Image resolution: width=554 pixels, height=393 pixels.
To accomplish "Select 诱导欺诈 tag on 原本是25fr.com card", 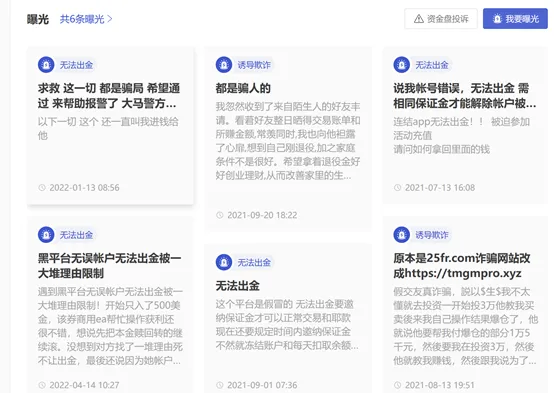I will [431, 235].
